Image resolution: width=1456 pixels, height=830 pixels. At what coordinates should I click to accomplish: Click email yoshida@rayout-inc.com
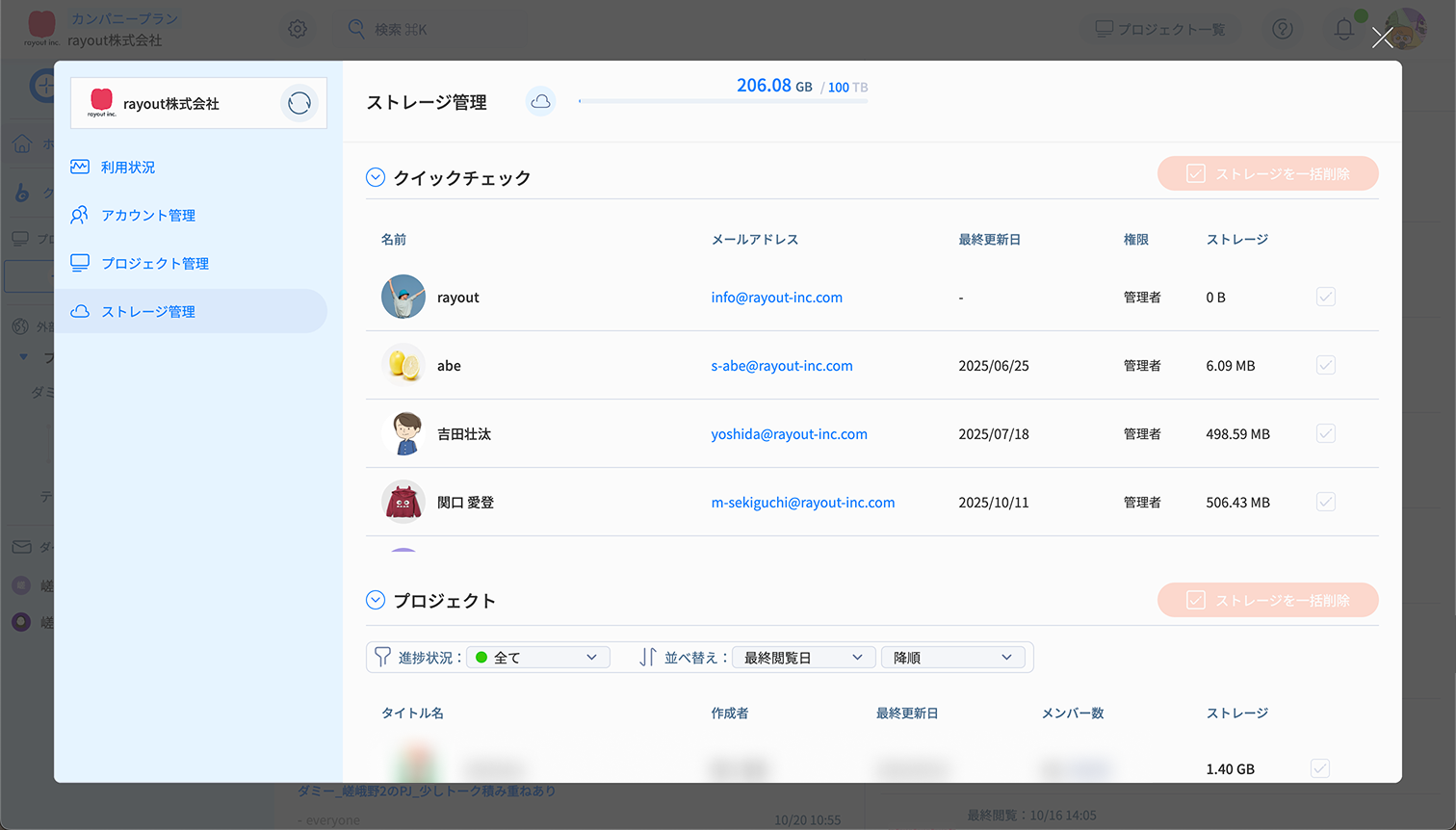(789, 434)
